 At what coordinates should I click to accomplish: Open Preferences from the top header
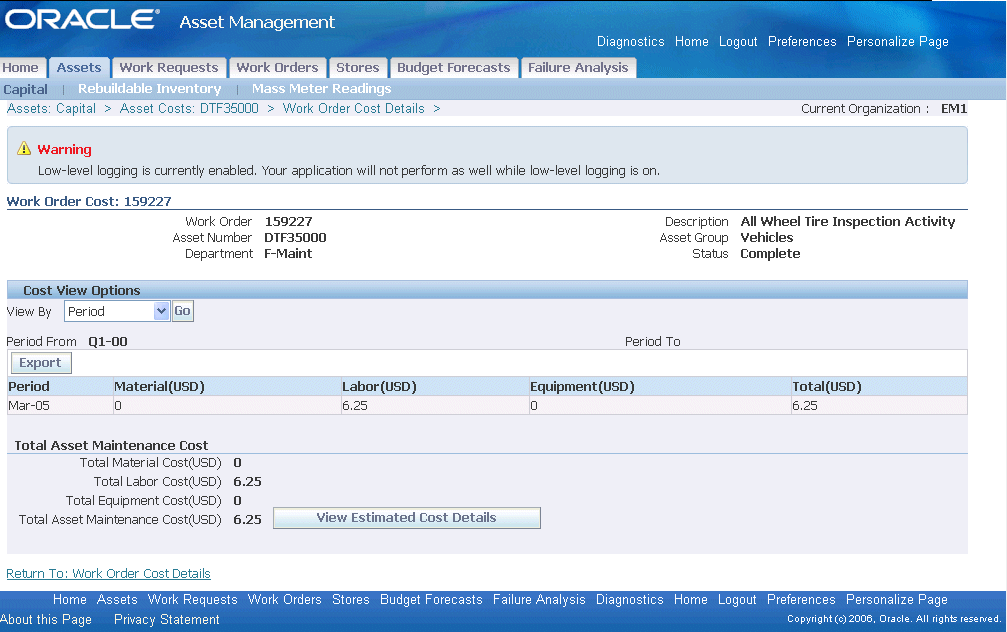[x=802, y=41]
